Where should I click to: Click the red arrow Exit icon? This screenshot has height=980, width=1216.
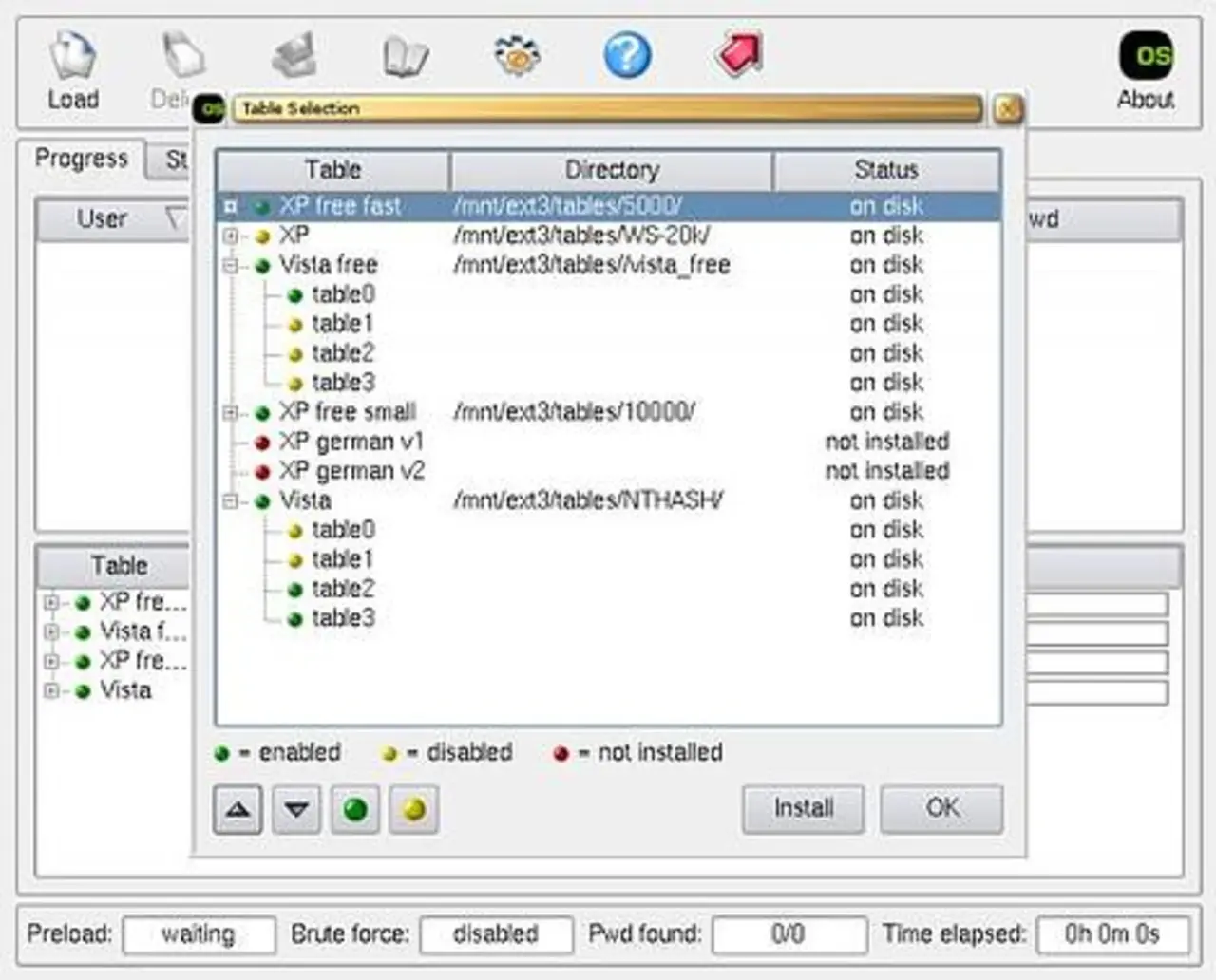click(x=738, y=54)
